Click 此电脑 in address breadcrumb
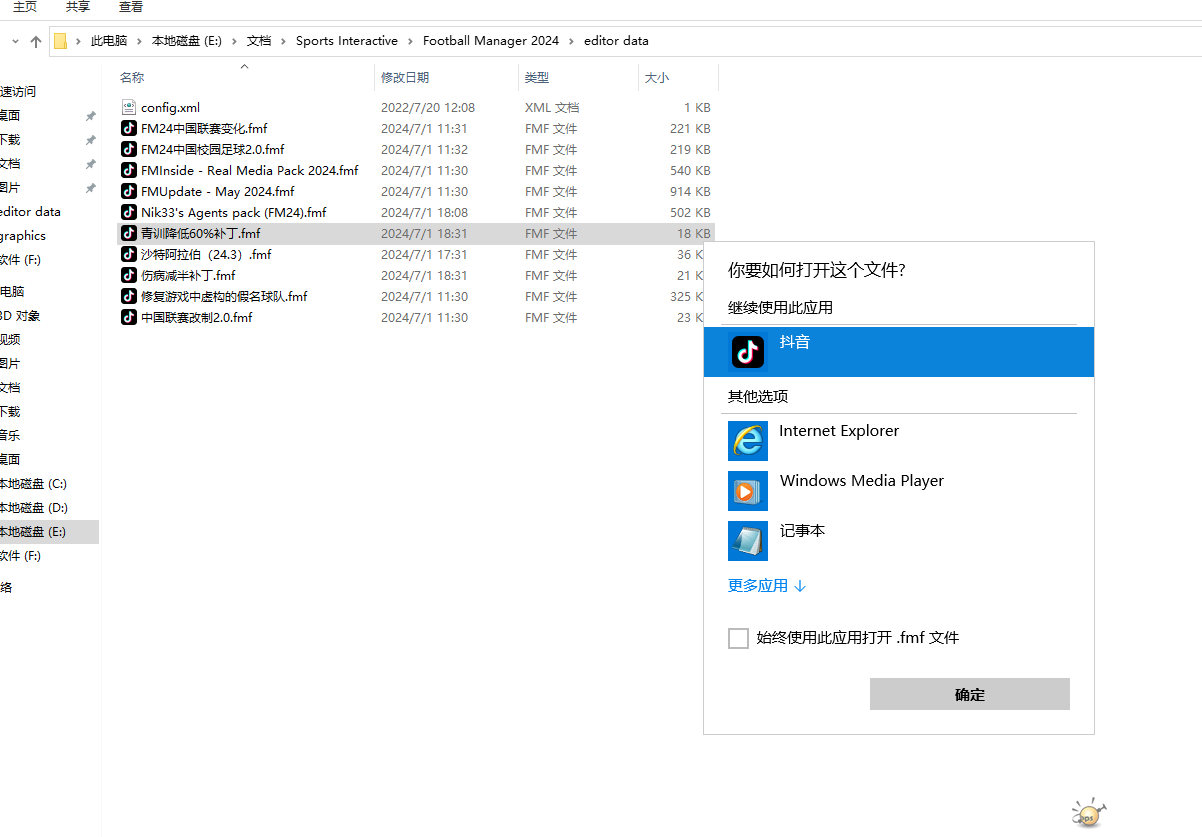The height and width of the screenshot is (837, 1202). coord(109,41)
